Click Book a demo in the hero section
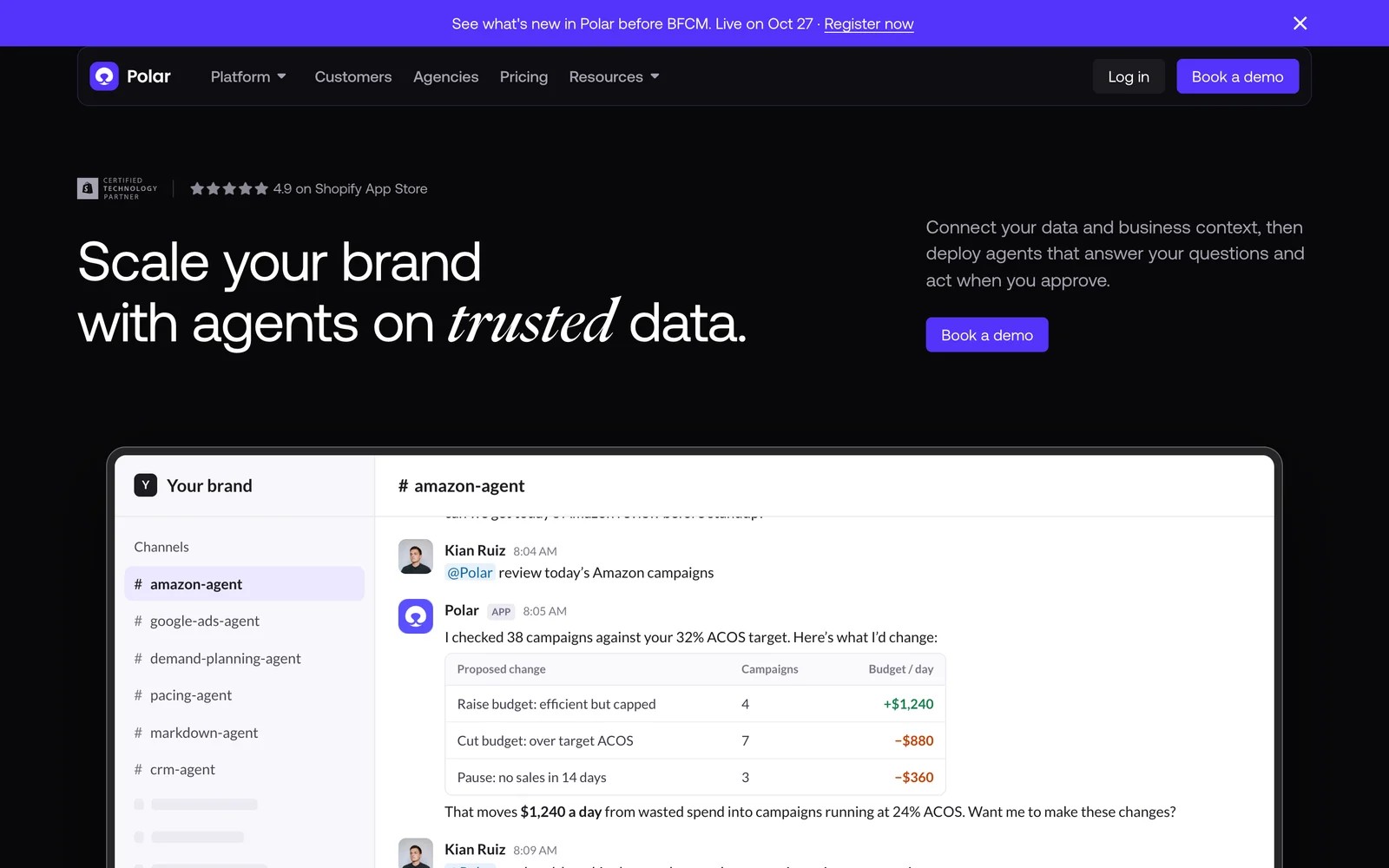Image resolution: width=1389 pixels, height=868 pixels. [x=987, y=335]
